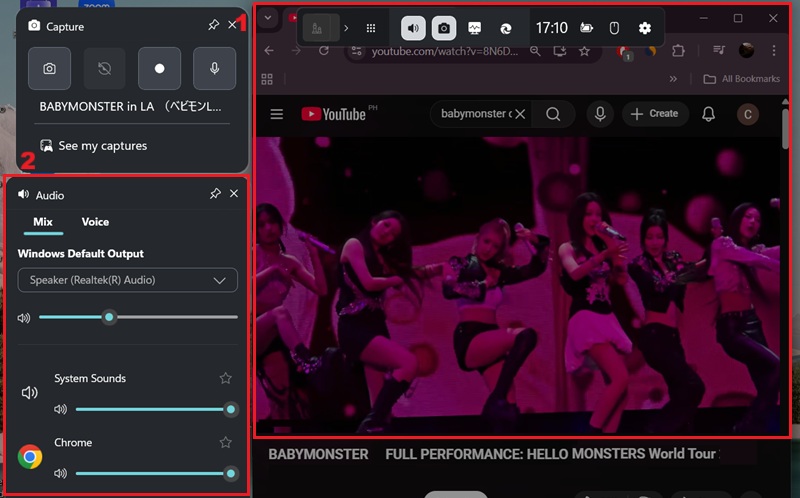The height and width of the screenshot is (498, 800).
Task: Submit YouTube search with magnifier
Action: [x=553, y=114]
